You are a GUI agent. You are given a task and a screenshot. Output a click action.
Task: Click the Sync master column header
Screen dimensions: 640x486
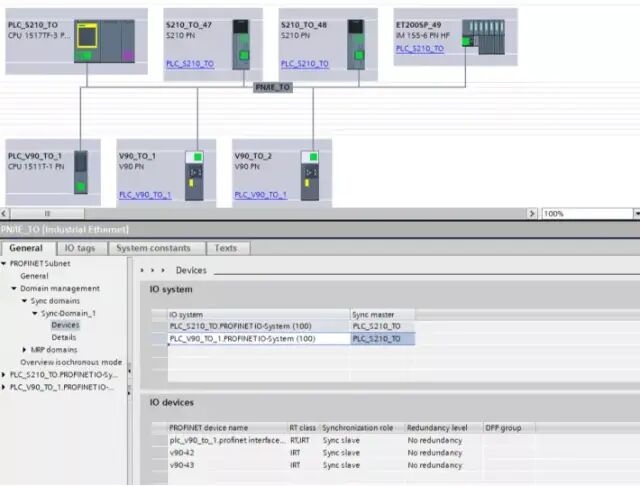tap(382, 315)
